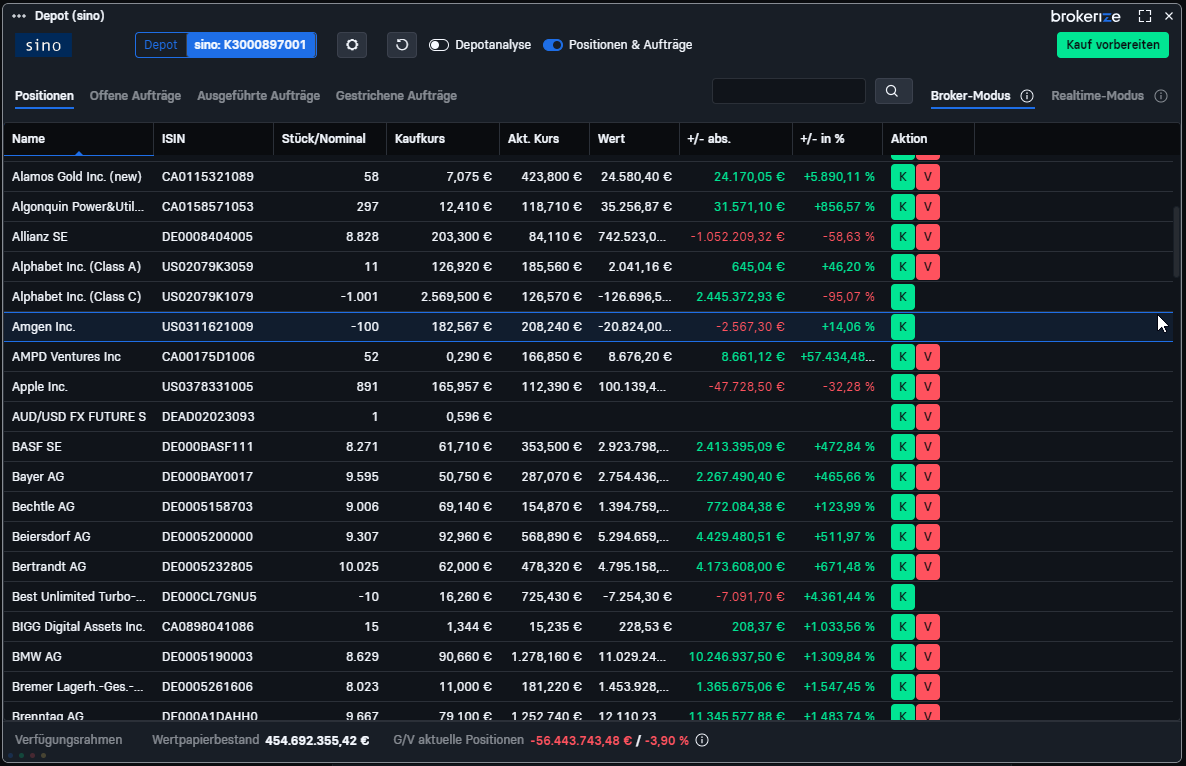Open the Depot account selector
Screen dimensions: 1186x766
(x=225, y=45)
